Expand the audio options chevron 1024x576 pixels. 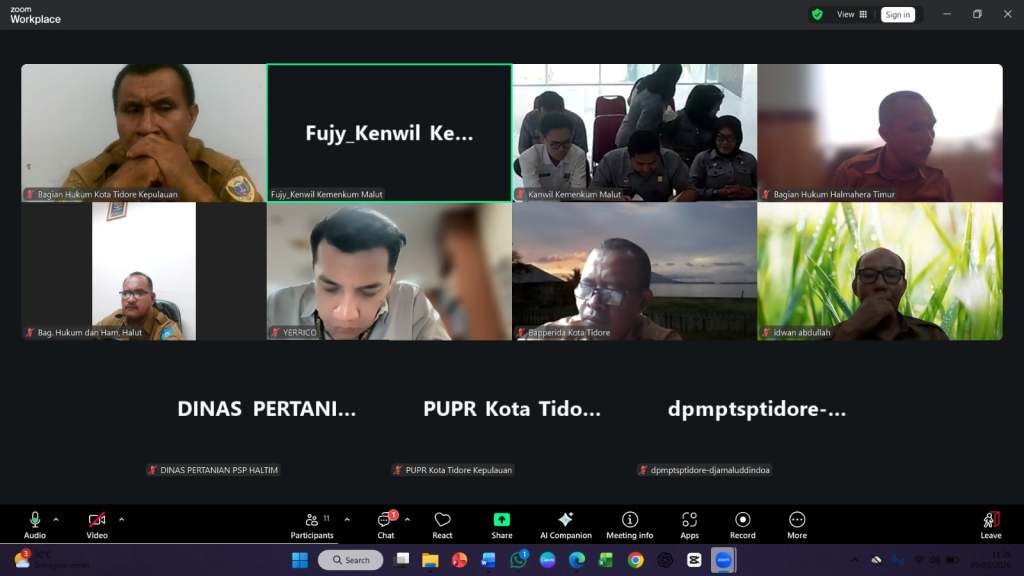click(56, 519)
